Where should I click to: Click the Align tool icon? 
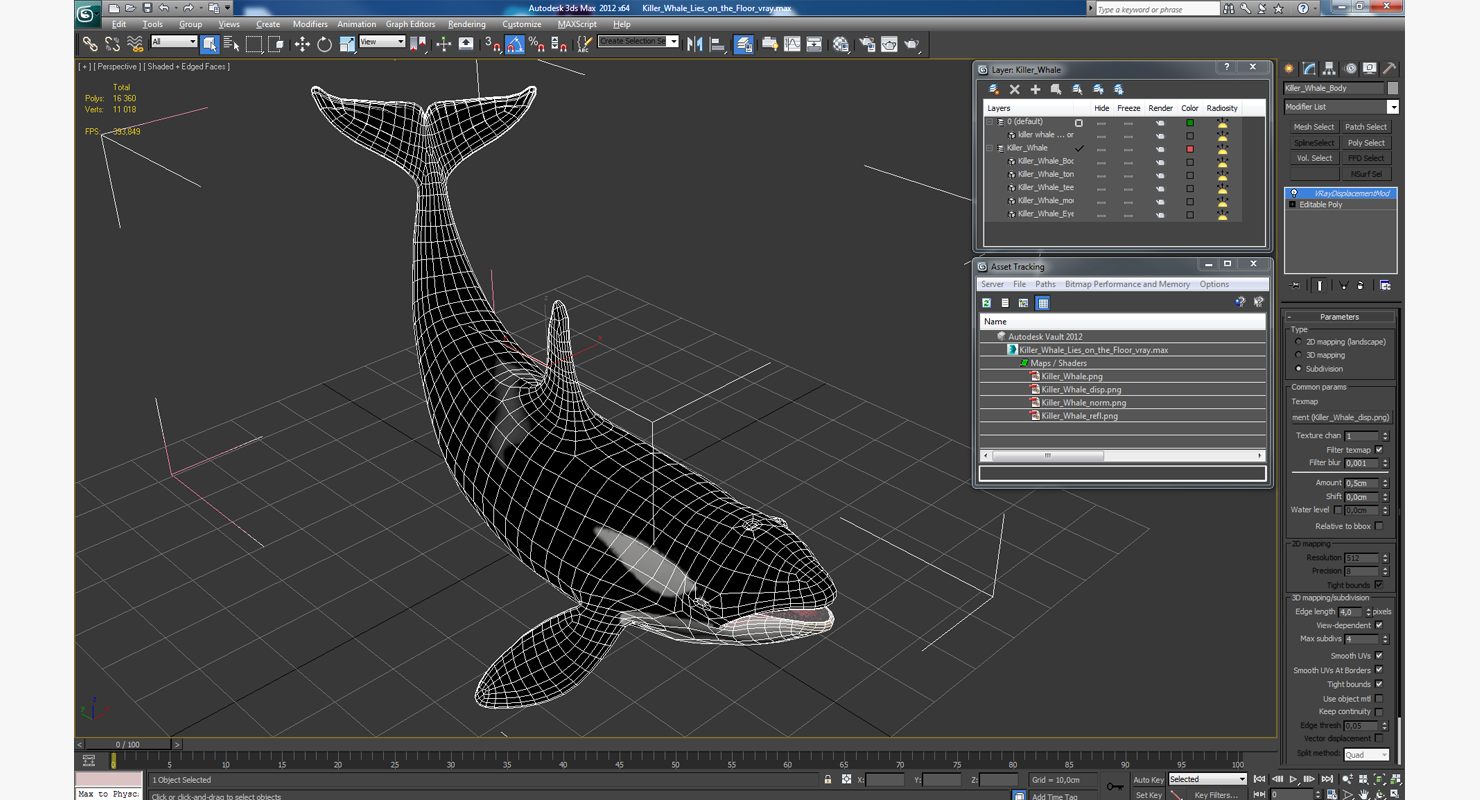[x=717, y=44]
